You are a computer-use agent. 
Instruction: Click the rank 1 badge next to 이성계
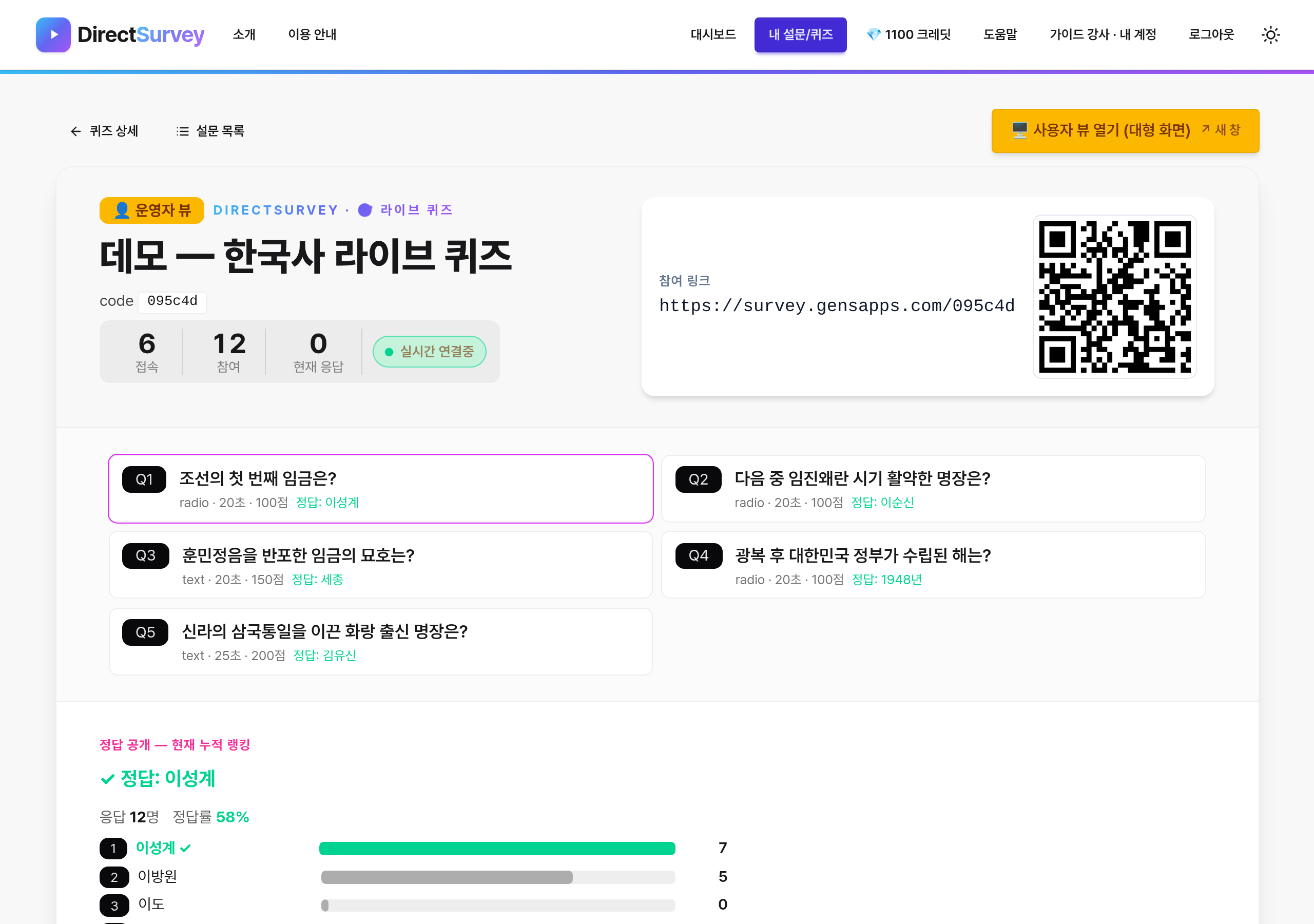113,848
